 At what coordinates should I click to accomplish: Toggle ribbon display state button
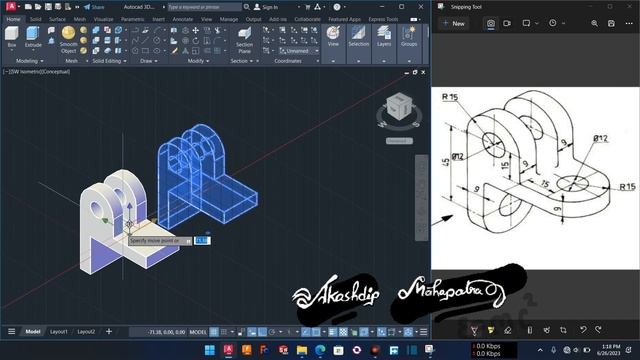pyautogui.click(x=413, y=19)
